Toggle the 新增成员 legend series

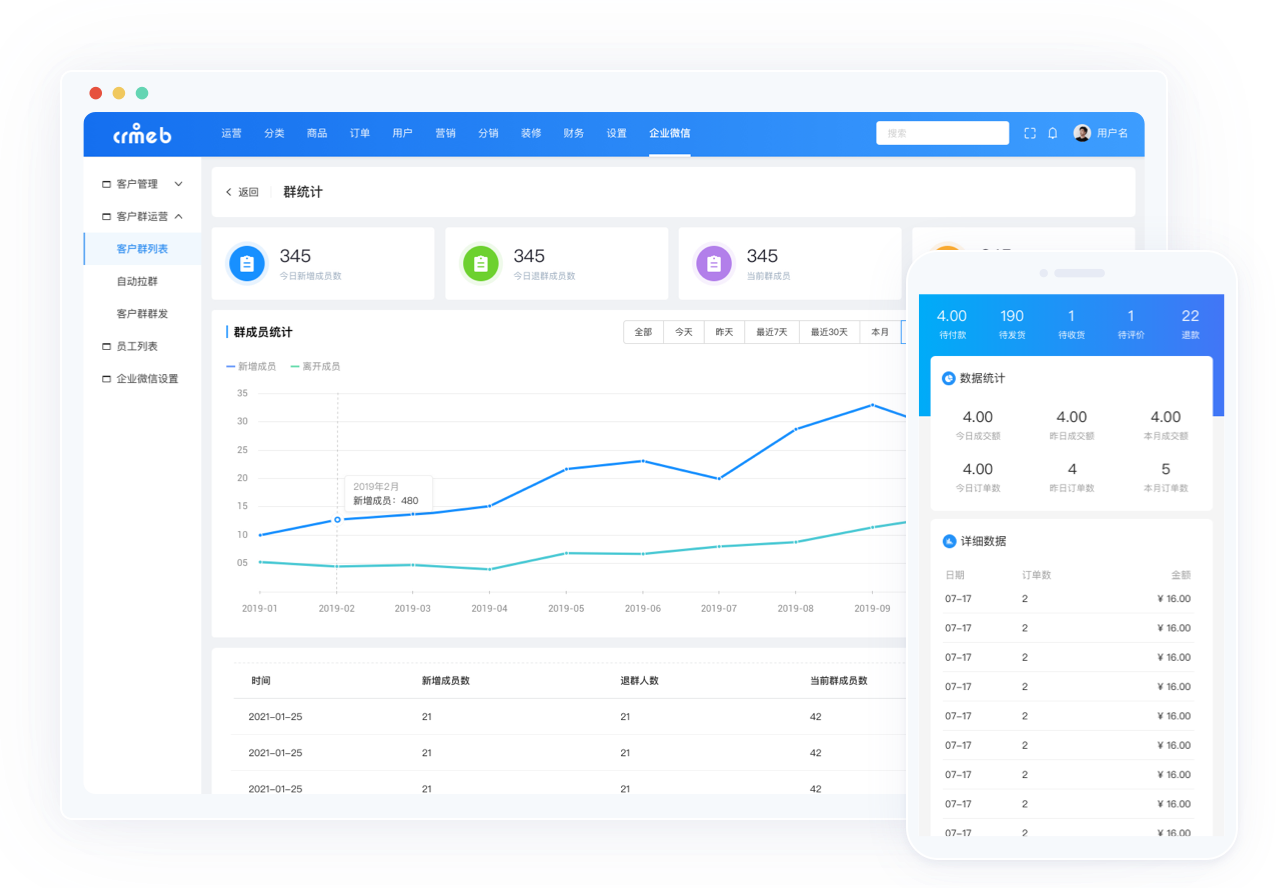coord(252,367)
